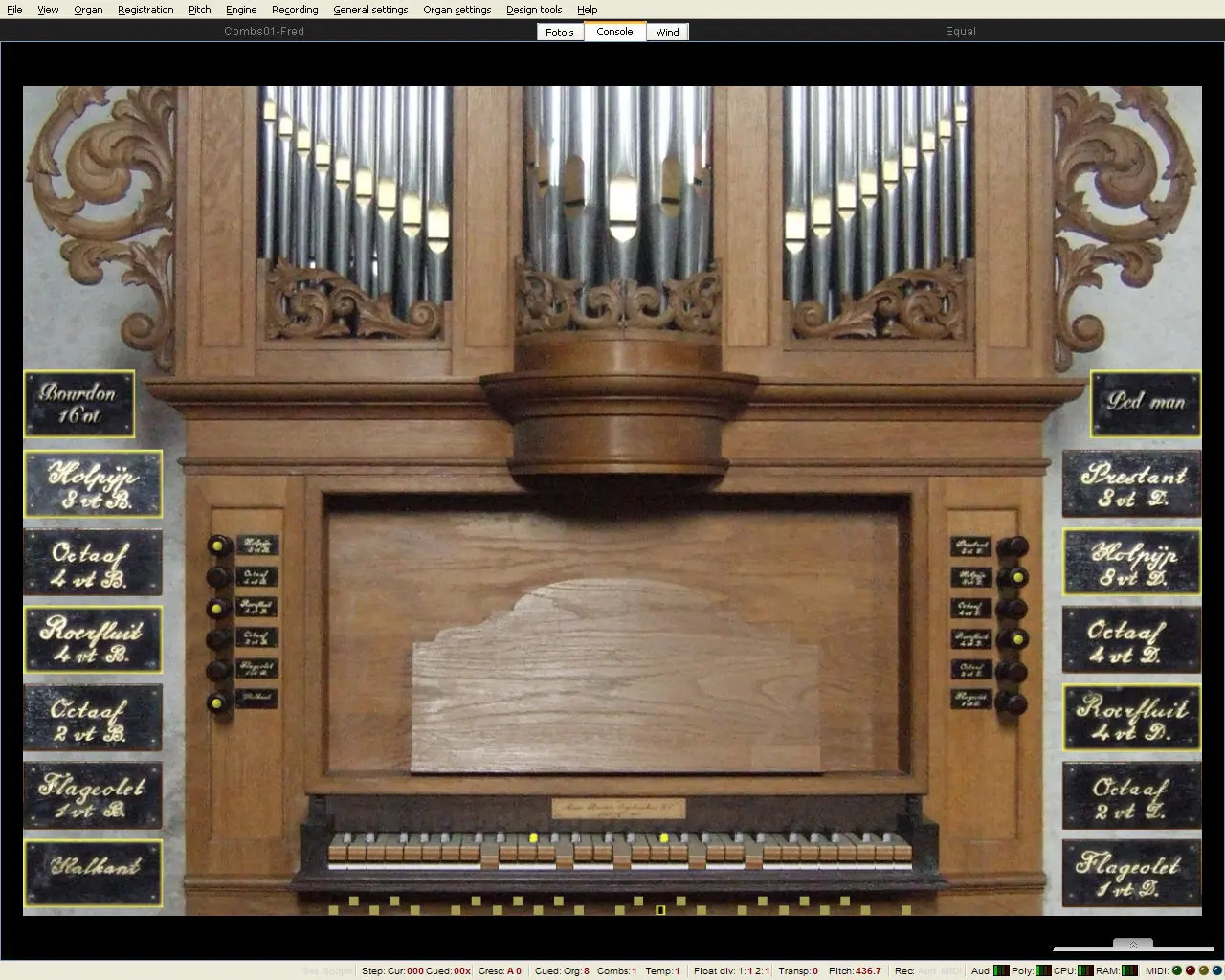This screenshot has width=1225, height=980.
Task: Open the Organ settings menu
Action: 457,10
